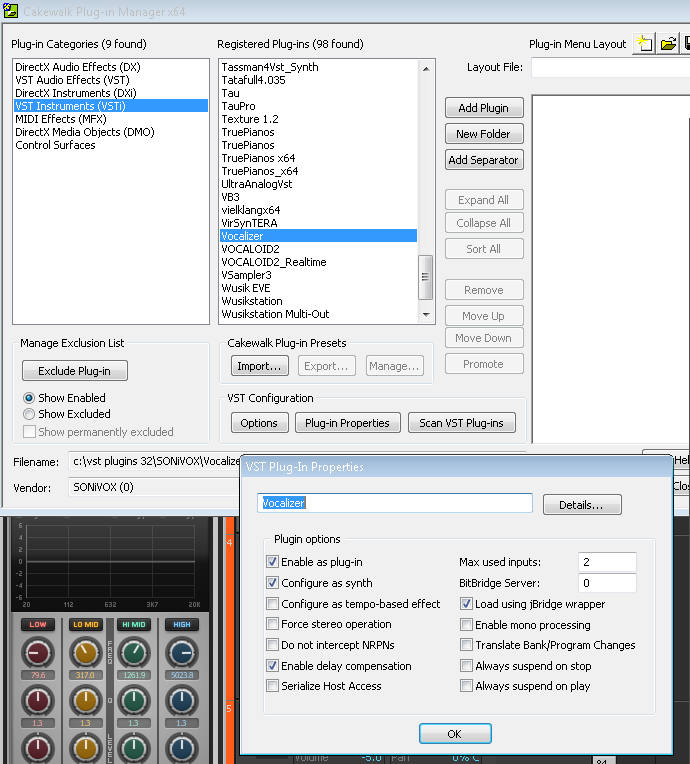This screenshot has height=764, width=690.
Task: Click the new layout file icon
Action: [x=644, y=44]
